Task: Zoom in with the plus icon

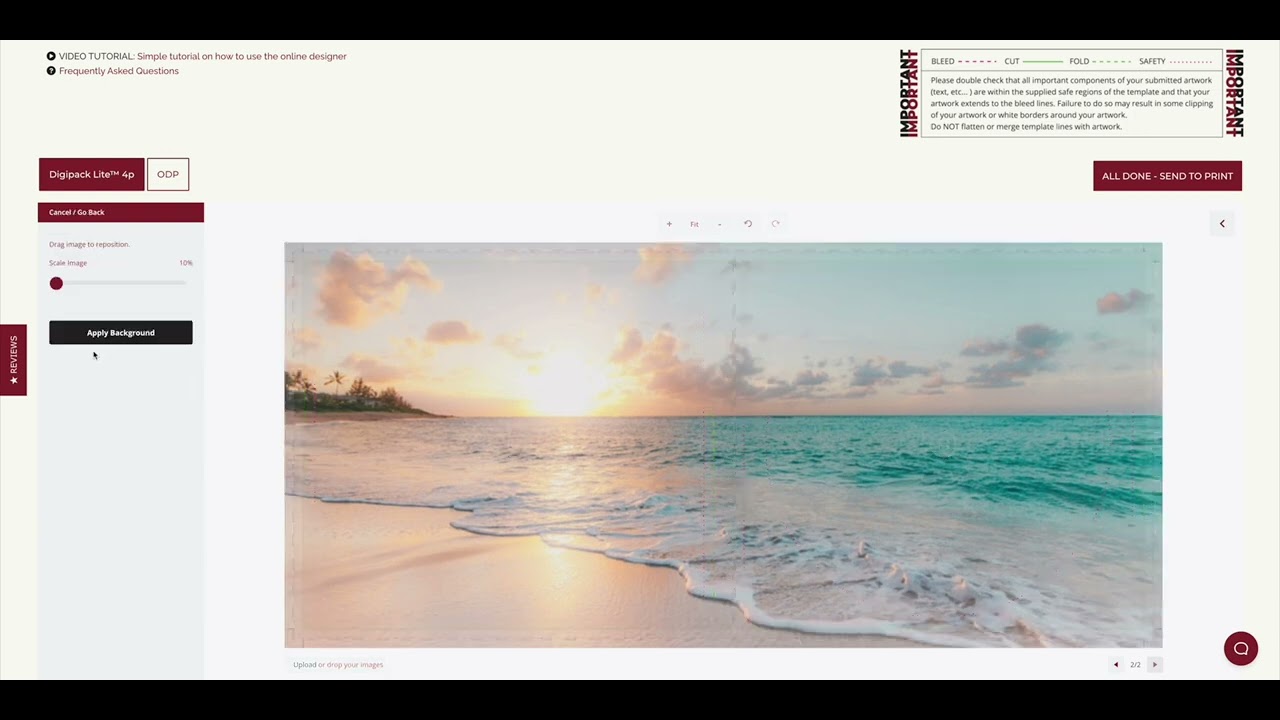Action: coord(669,224)
